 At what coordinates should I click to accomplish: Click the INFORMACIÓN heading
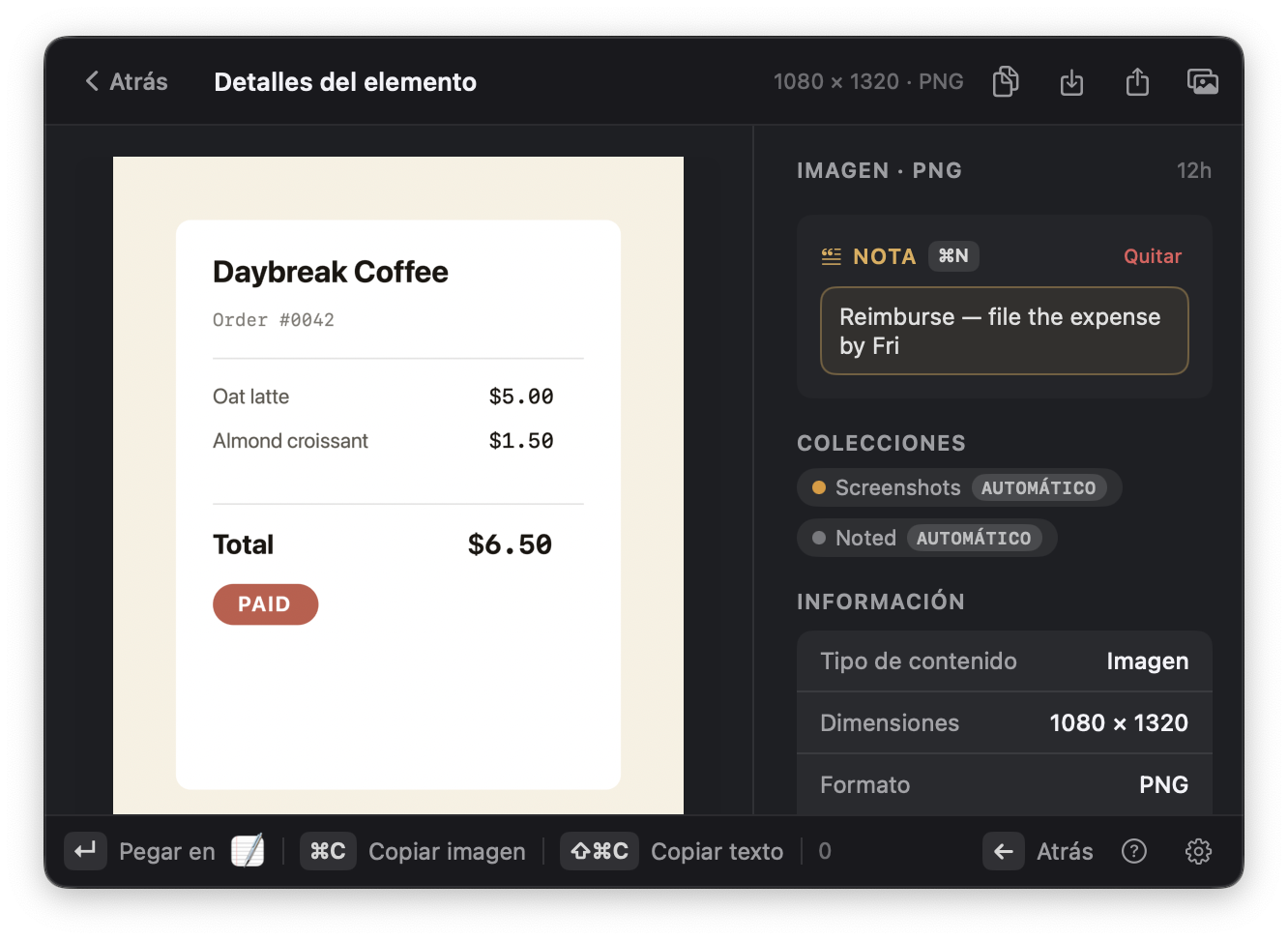coord(880,602)
